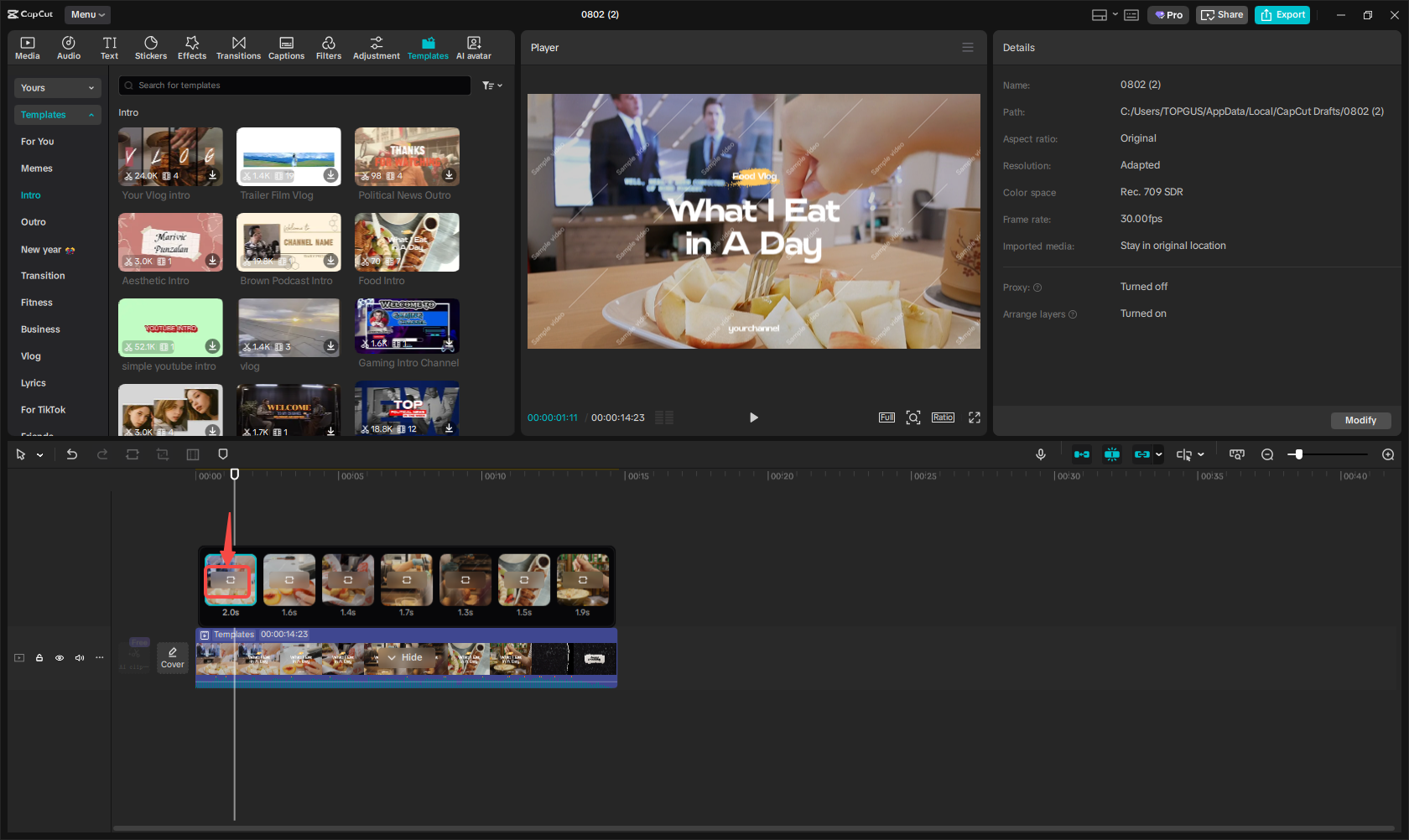Play the video in the Player panel
The image size is (1409, 840).
pos(753,417)
